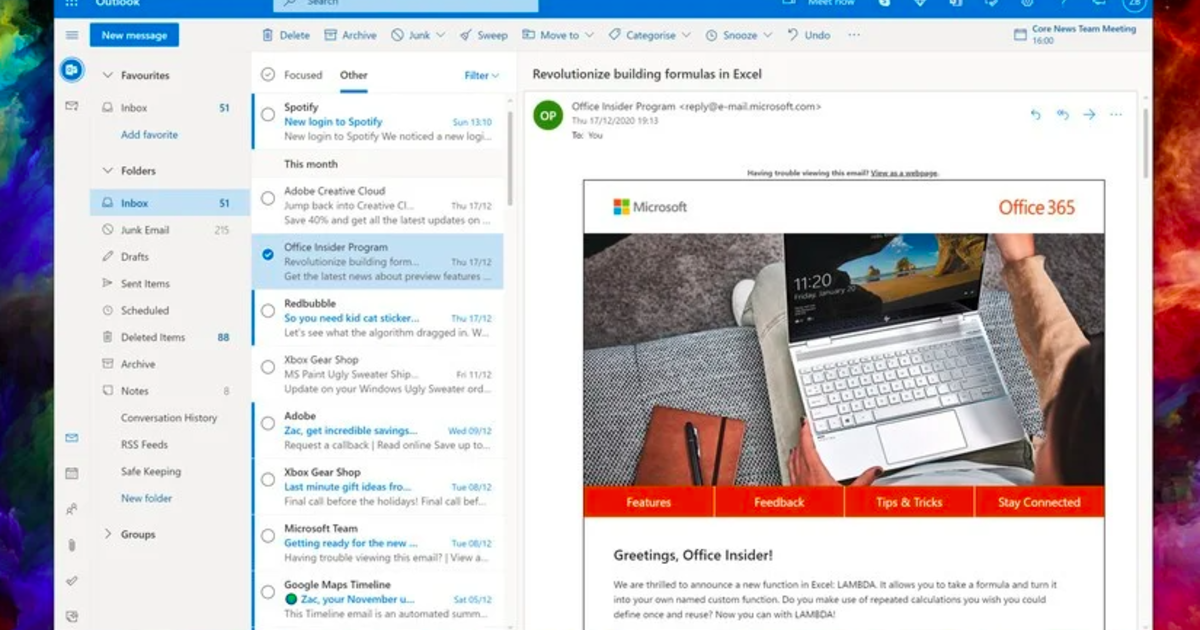1200x630 pixels.
Task: Mark the Redbubble email as selected
Action: click(266, 310)
